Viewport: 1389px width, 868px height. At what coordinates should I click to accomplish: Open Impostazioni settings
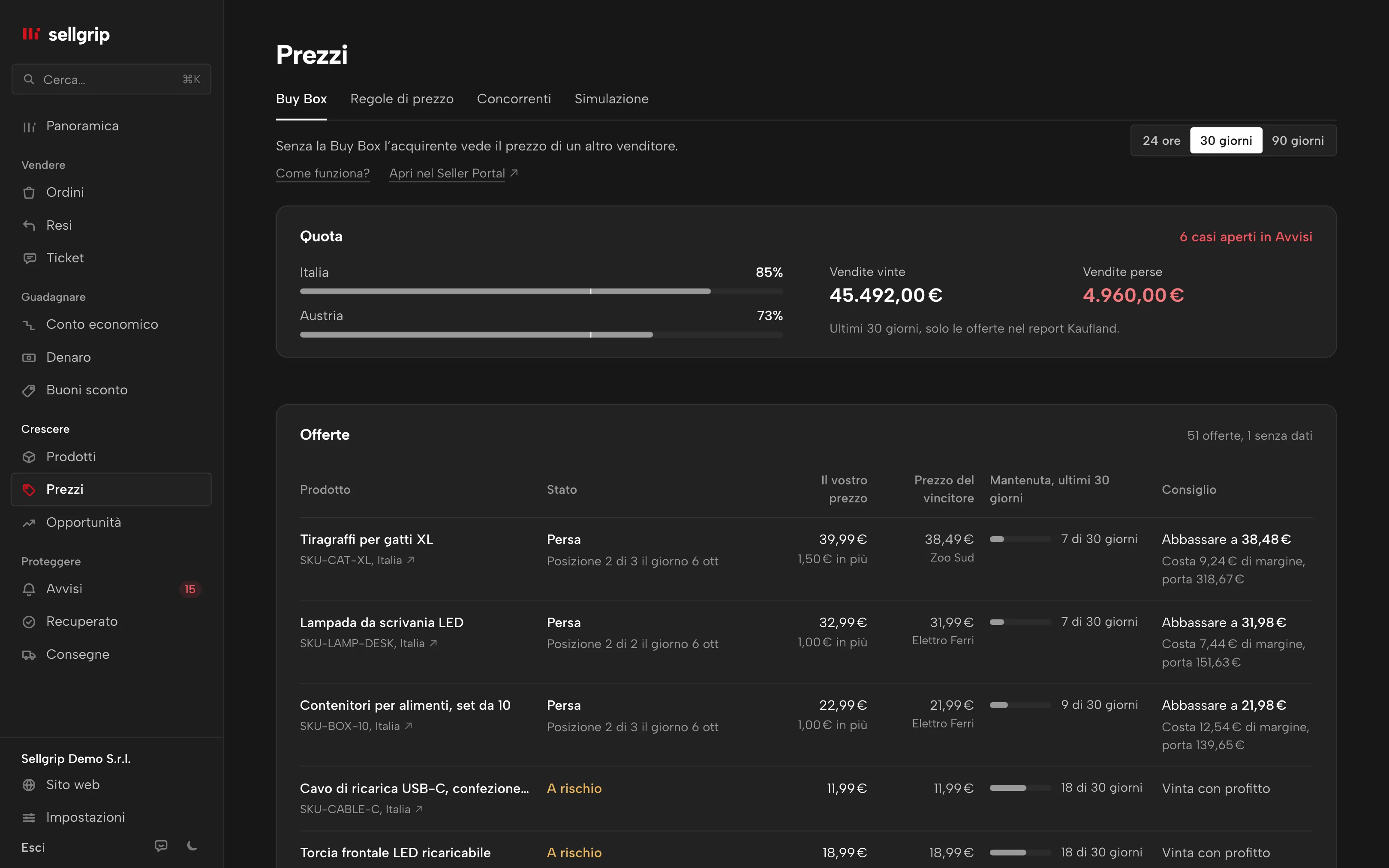tap(111, 817)
